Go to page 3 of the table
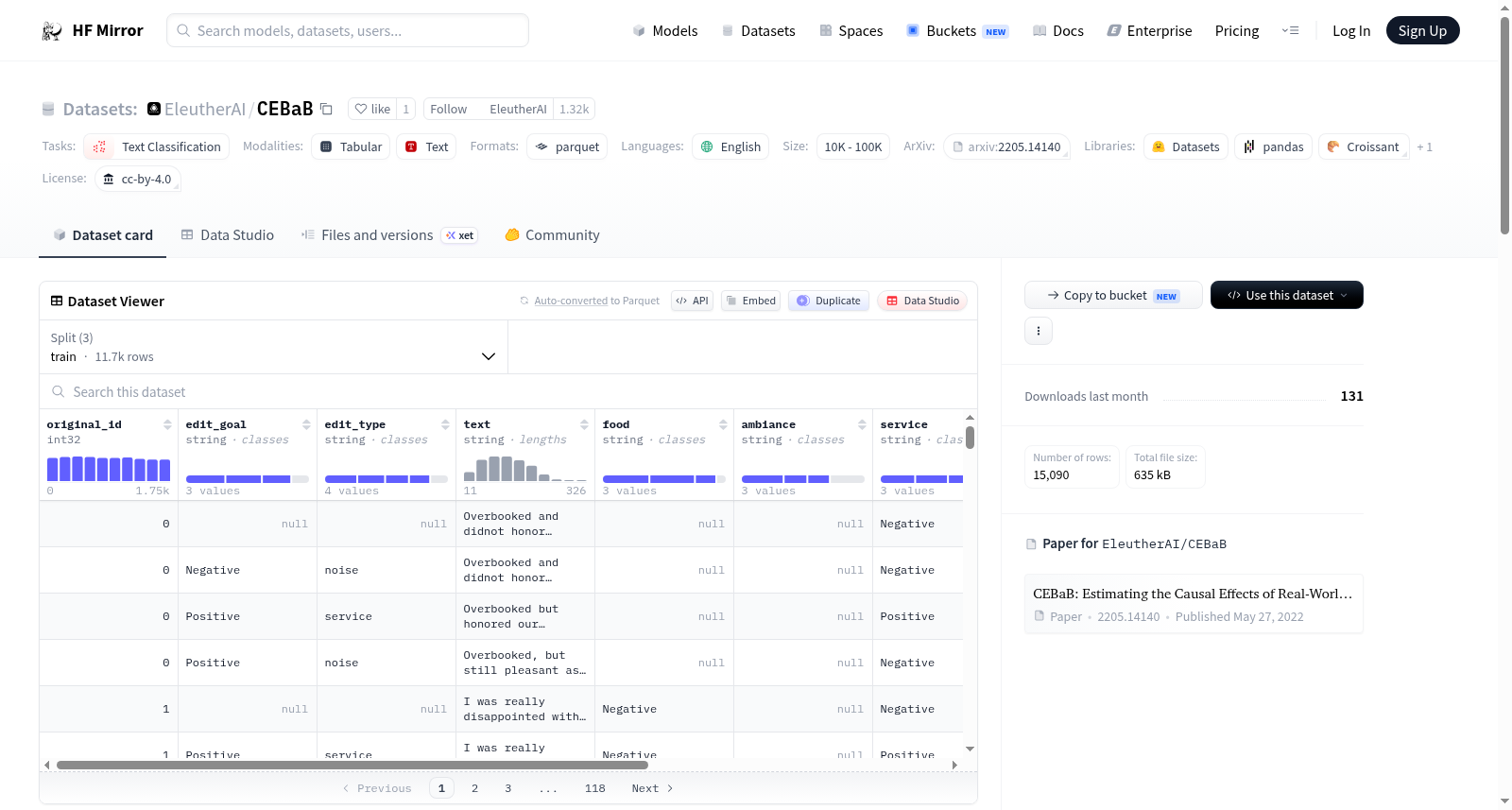 [x=507, y=788]
